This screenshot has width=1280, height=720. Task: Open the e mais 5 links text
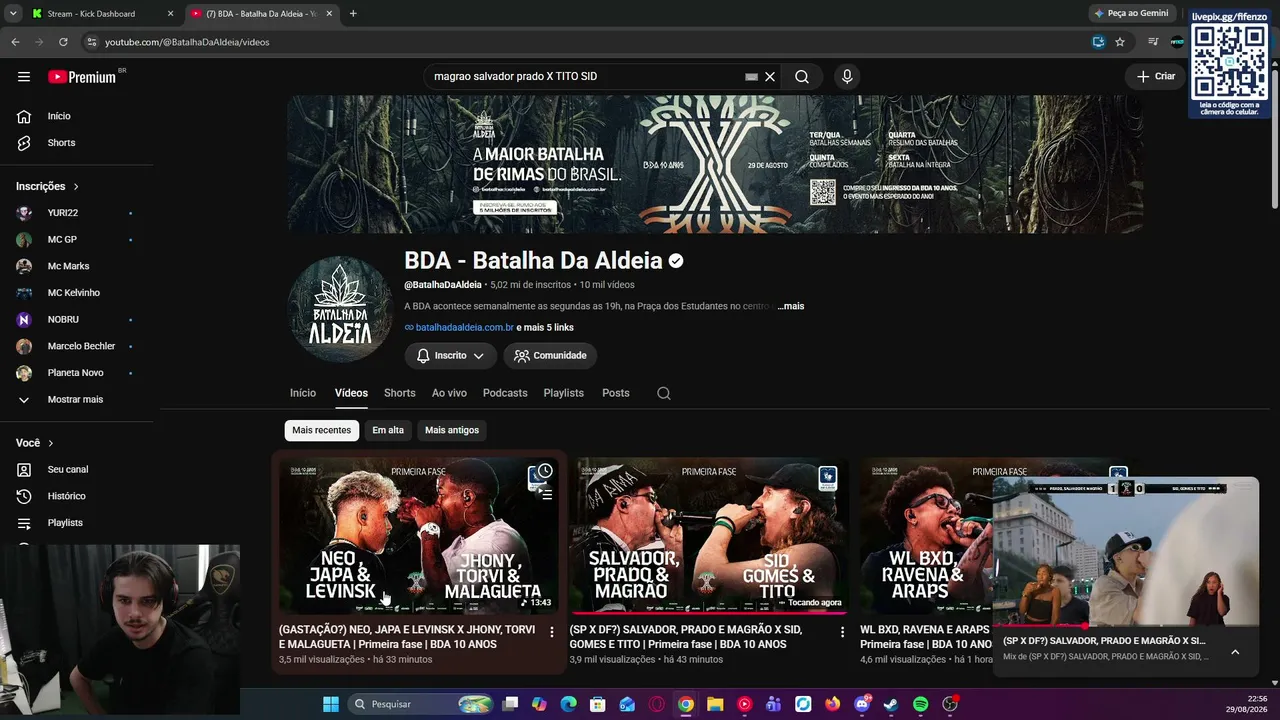point(545,328)
